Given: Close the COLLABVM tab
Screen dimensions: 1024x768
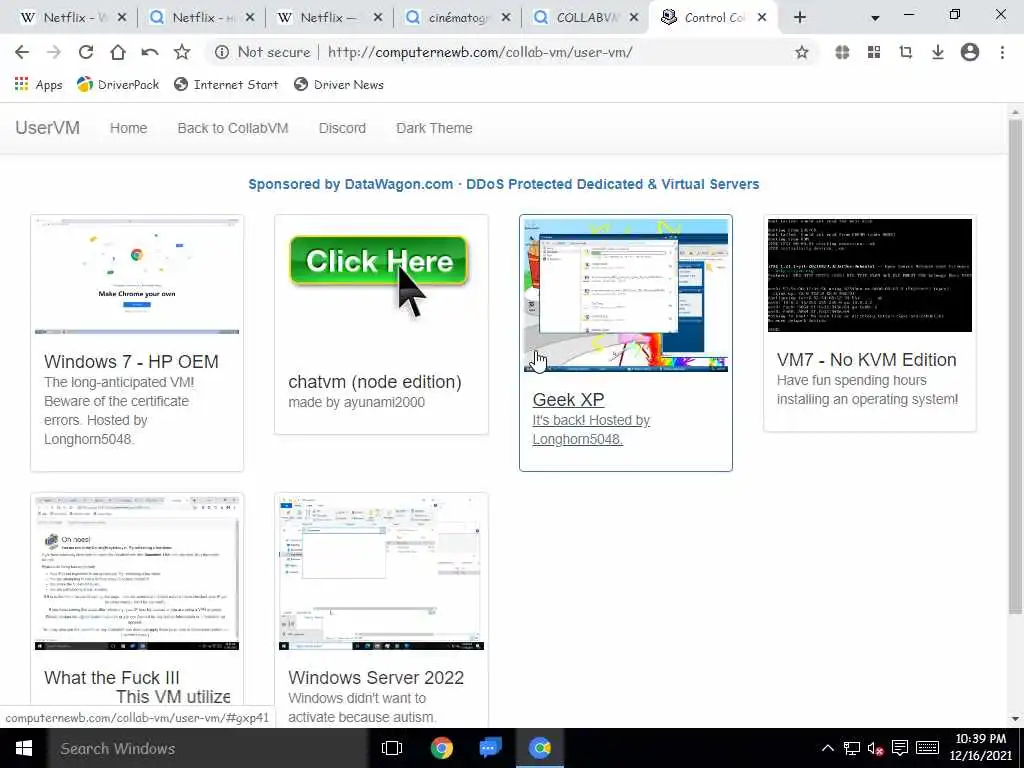Looking at the screenshot, I should click(x=634, y=18).
